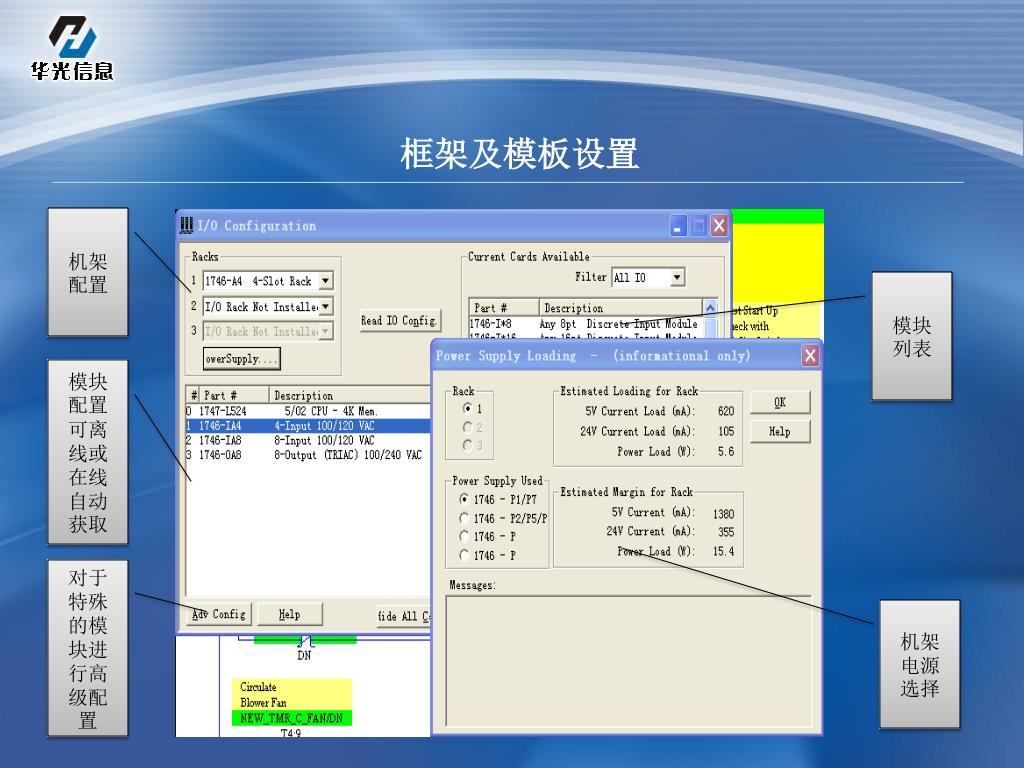Select slot 3 row 1746-OA8 8-Output

pos(308,455)
